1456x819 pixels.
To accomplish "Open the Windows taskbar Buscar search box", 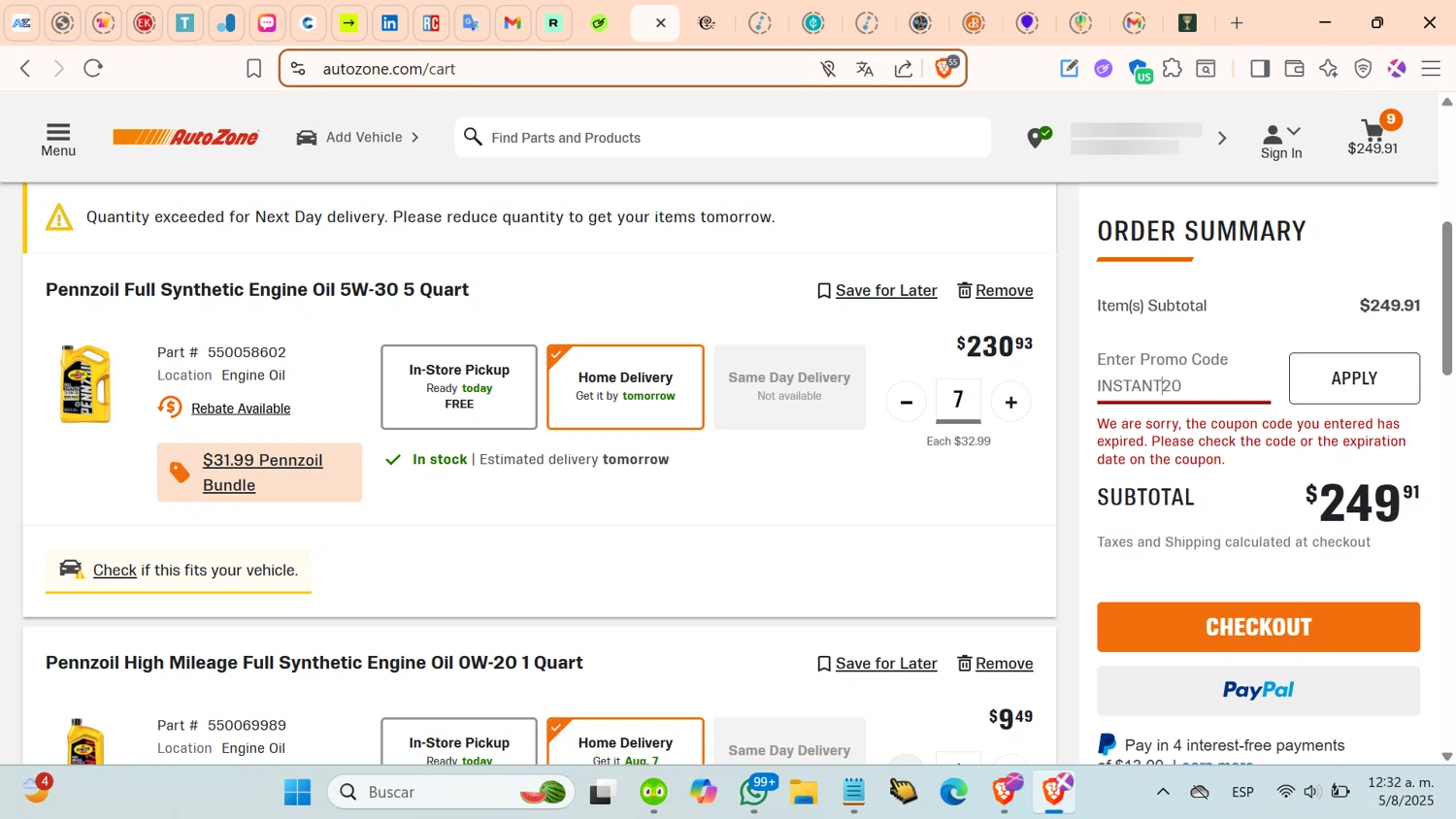I will (451, 792).
